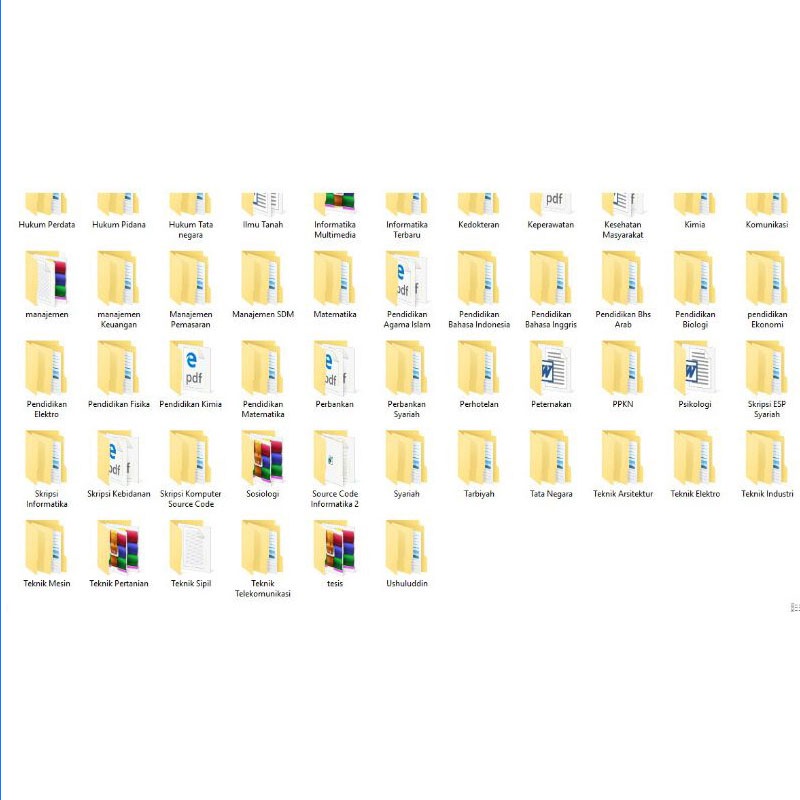The width and height of the screenshot is (800, 800).
Task: Click the Manajemen SDM folder name
Action: click(x=263, y=314)
